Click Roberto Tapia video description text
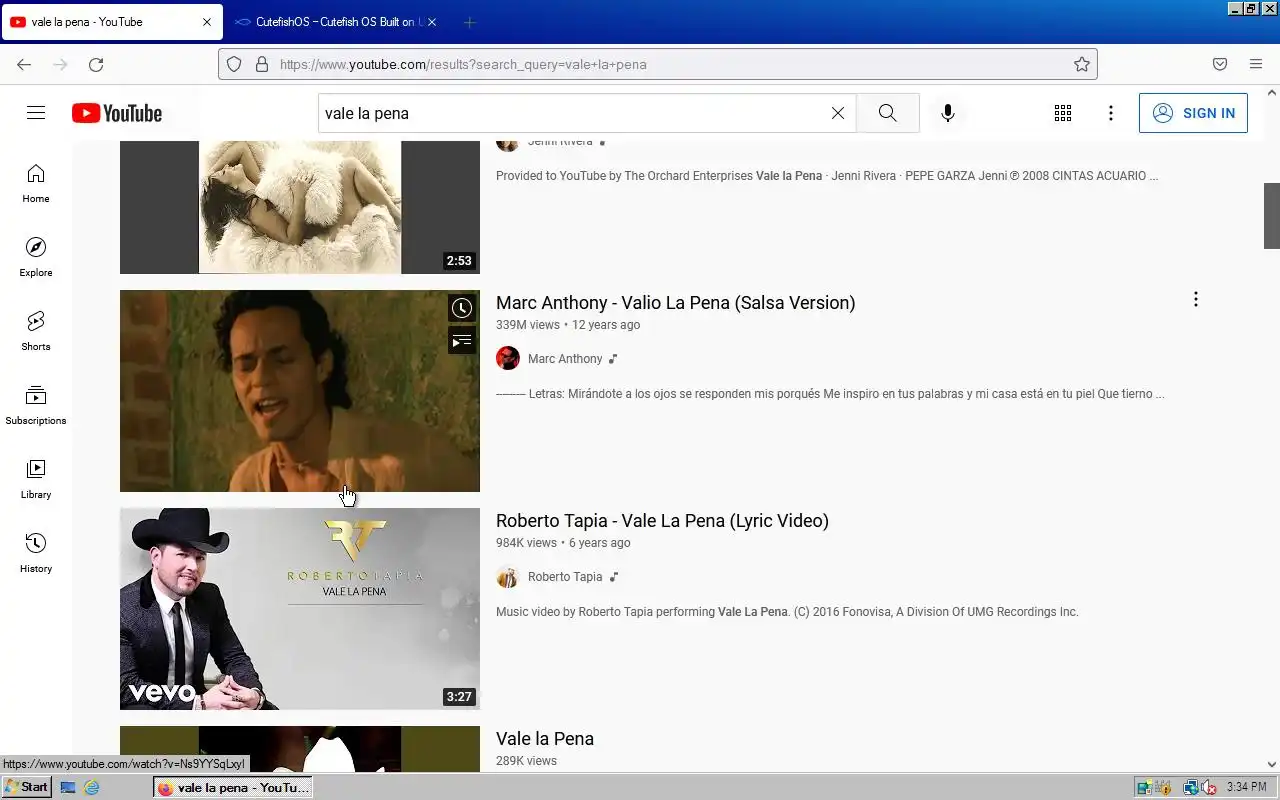1280x800 pixels. coord(787,612)
